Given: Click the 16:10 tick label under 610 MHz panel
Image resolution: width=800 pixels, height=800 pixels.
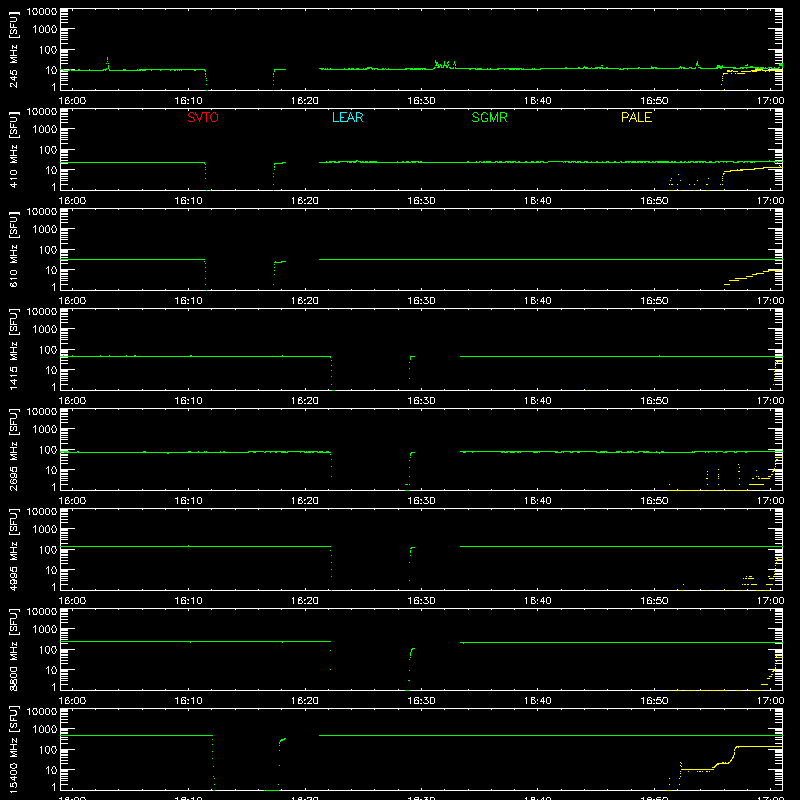Looking at the screenshot, I should (188, 301).
